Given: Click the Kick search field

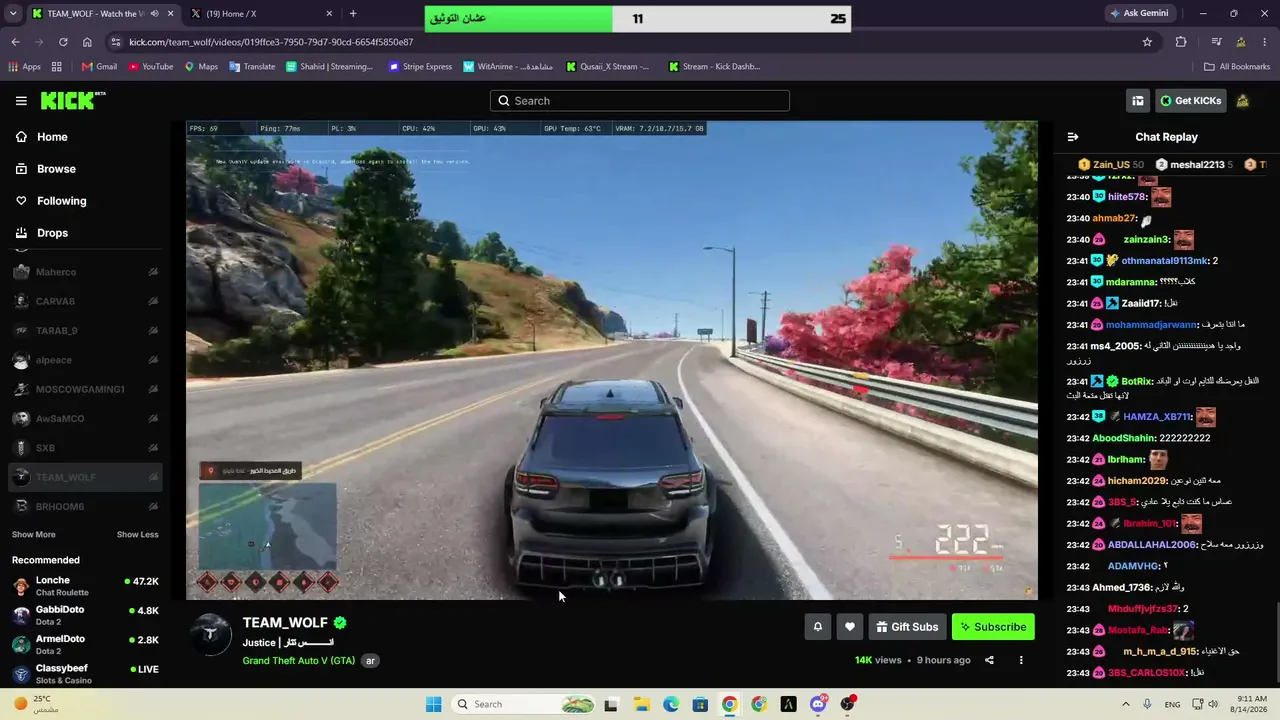Looking at the screenshot, I should pyautogui.click(x=640, y=101).
